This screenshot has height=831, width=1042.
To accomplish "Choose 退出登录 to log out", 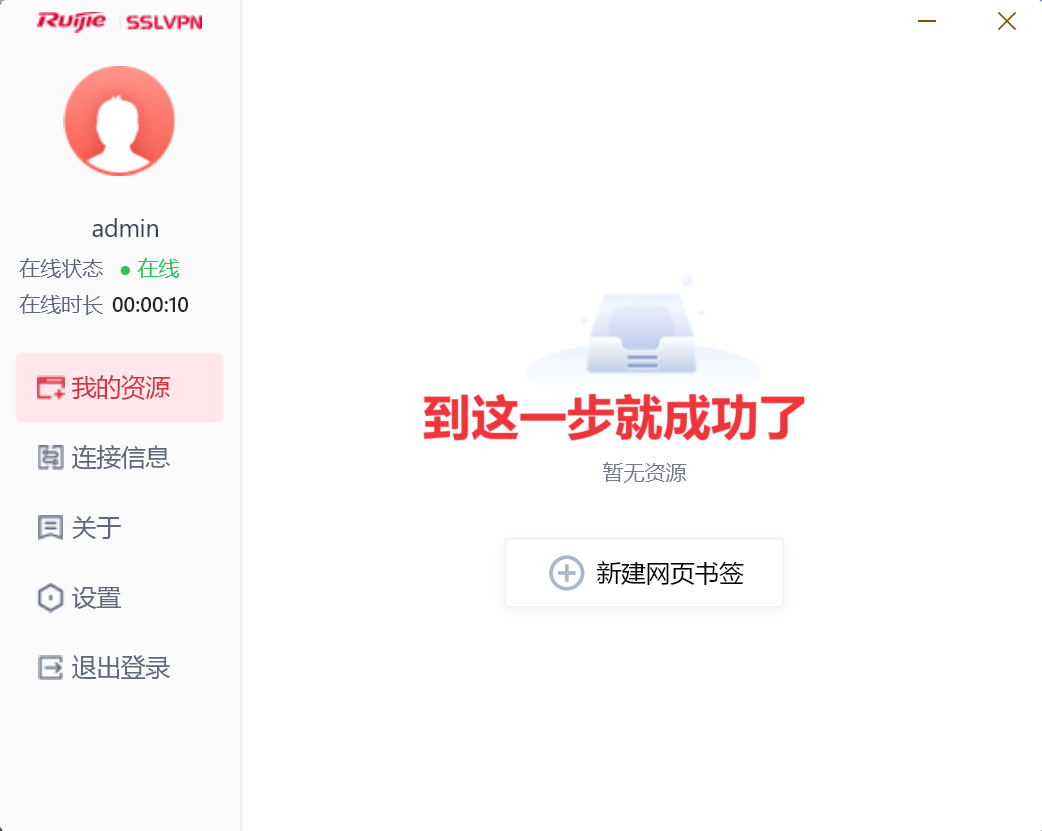I will point(119,667).
